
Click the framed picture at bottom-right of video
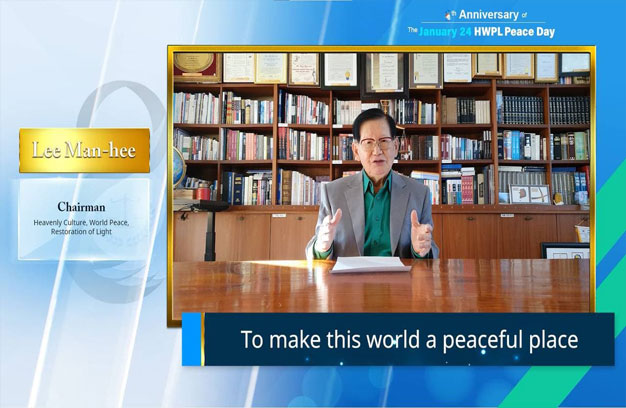[565, 250]
